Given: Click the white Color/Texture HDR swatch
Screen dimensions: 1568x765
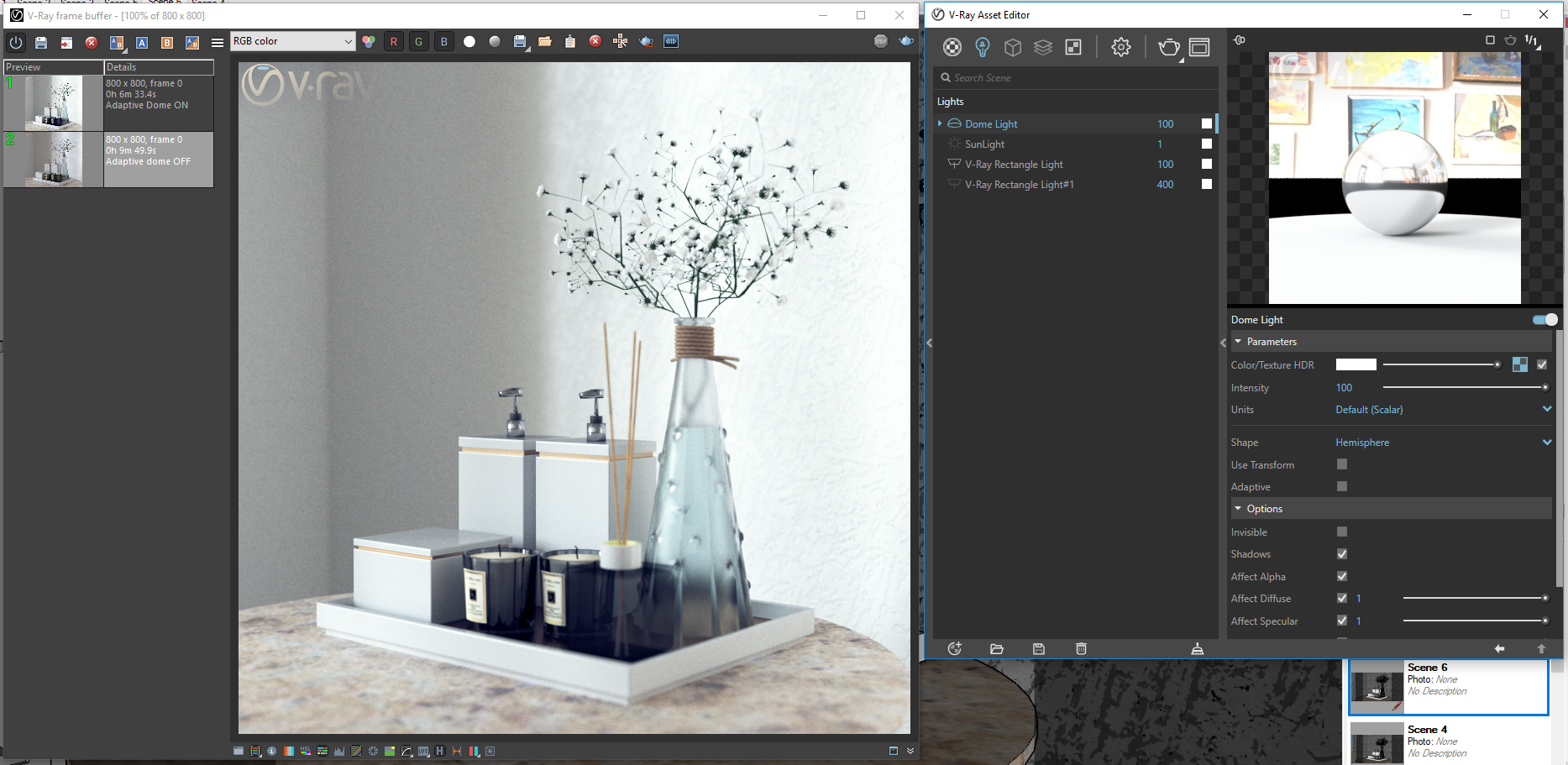Looking at the screenshot, I should click(1356, 364).
